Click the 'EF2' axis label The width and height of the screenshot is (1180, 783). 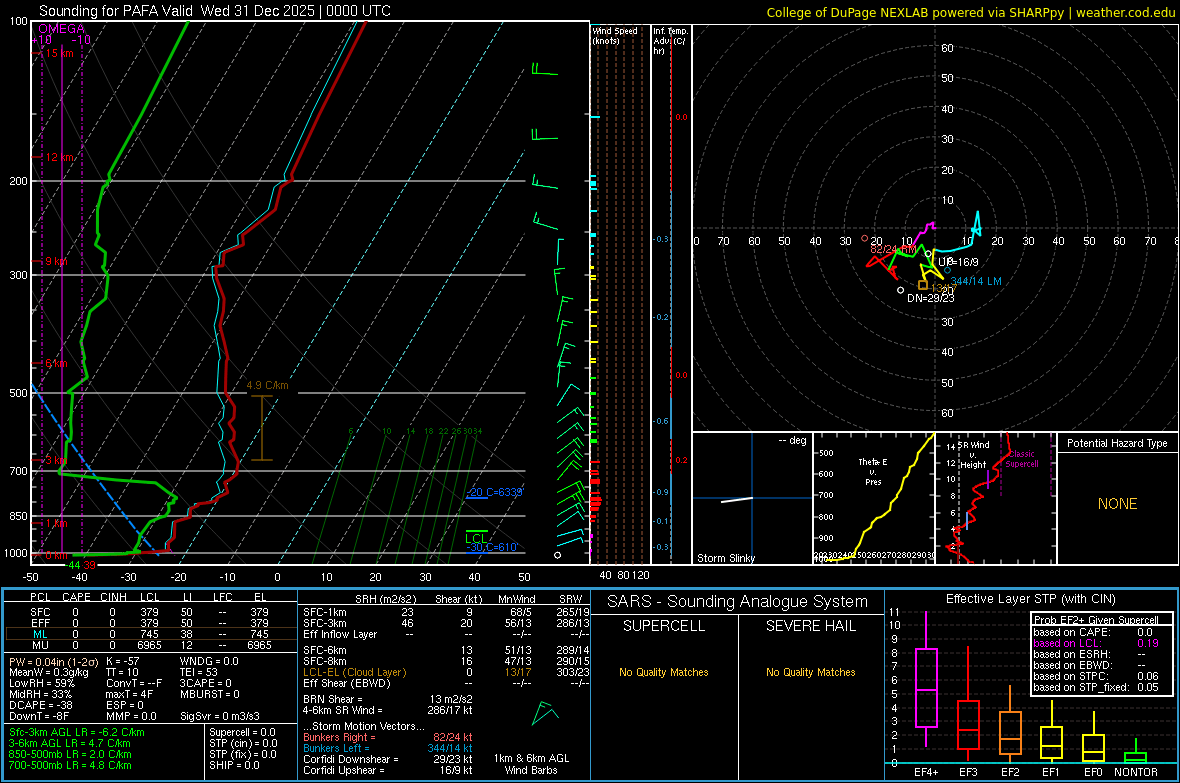pyautogui.click(x=1010, y=772)
